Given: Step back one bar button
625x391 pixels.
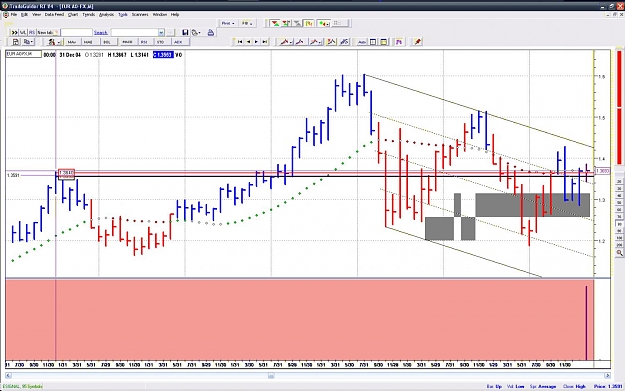Looking at the screenshot, I should (248, 42).
